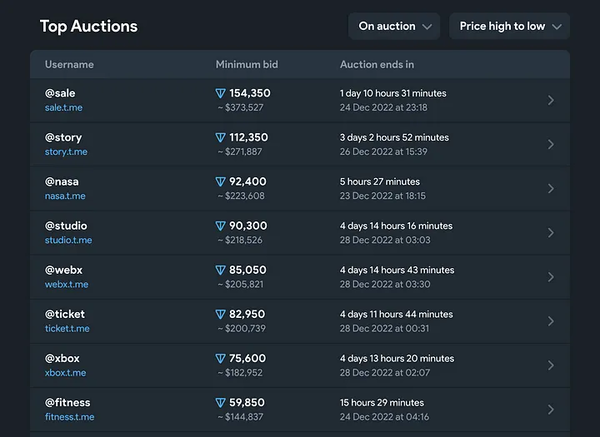
Task: Click the chevron arrow on the @fitness row
Action: 551,409
